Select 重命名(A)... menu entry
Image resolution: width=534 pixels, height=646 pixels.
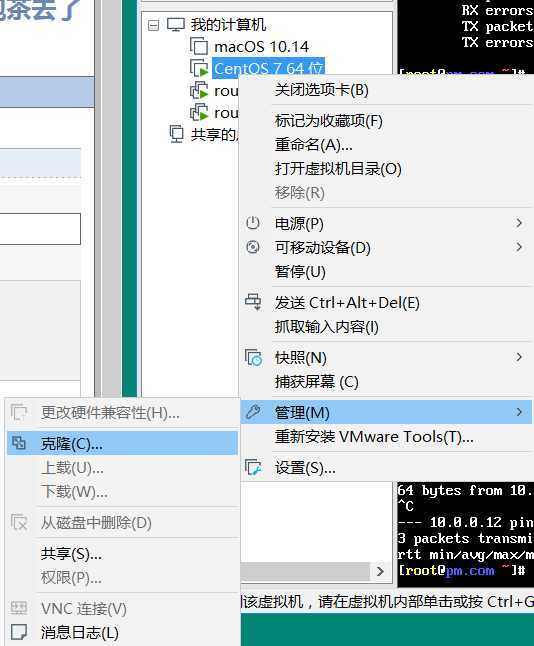(x=314, y=145)
